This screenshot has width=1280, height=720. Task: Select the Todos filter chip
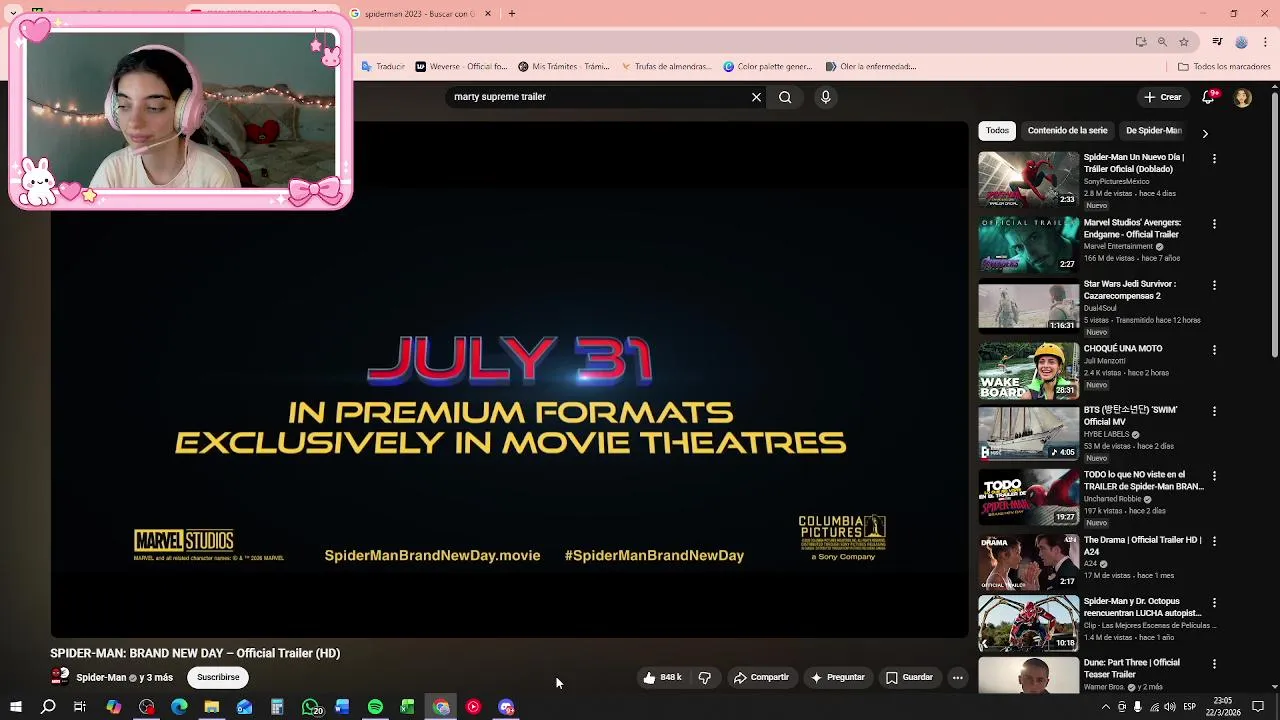[997, 131]
